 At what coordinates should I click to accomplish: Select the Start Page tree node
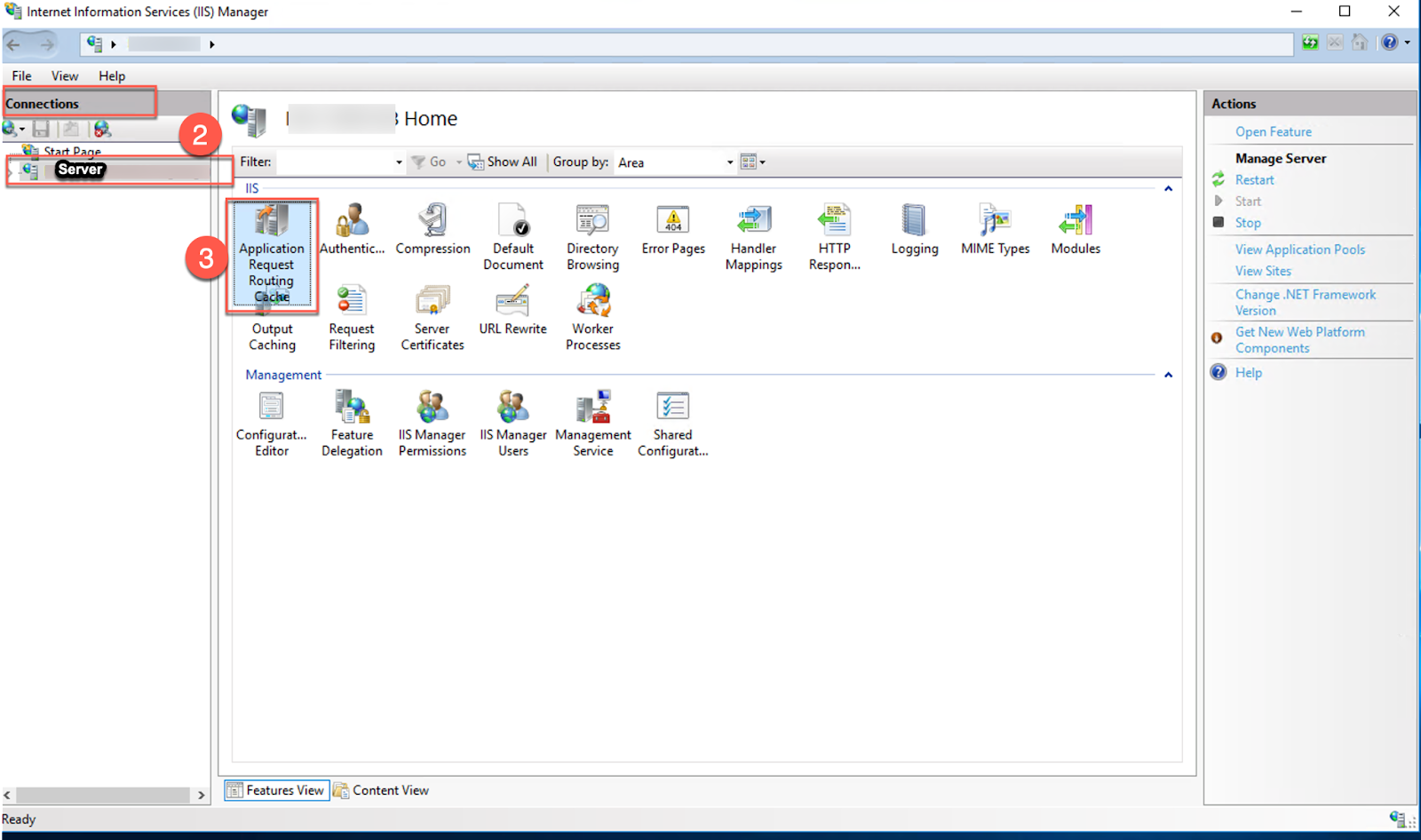point(72,151)
